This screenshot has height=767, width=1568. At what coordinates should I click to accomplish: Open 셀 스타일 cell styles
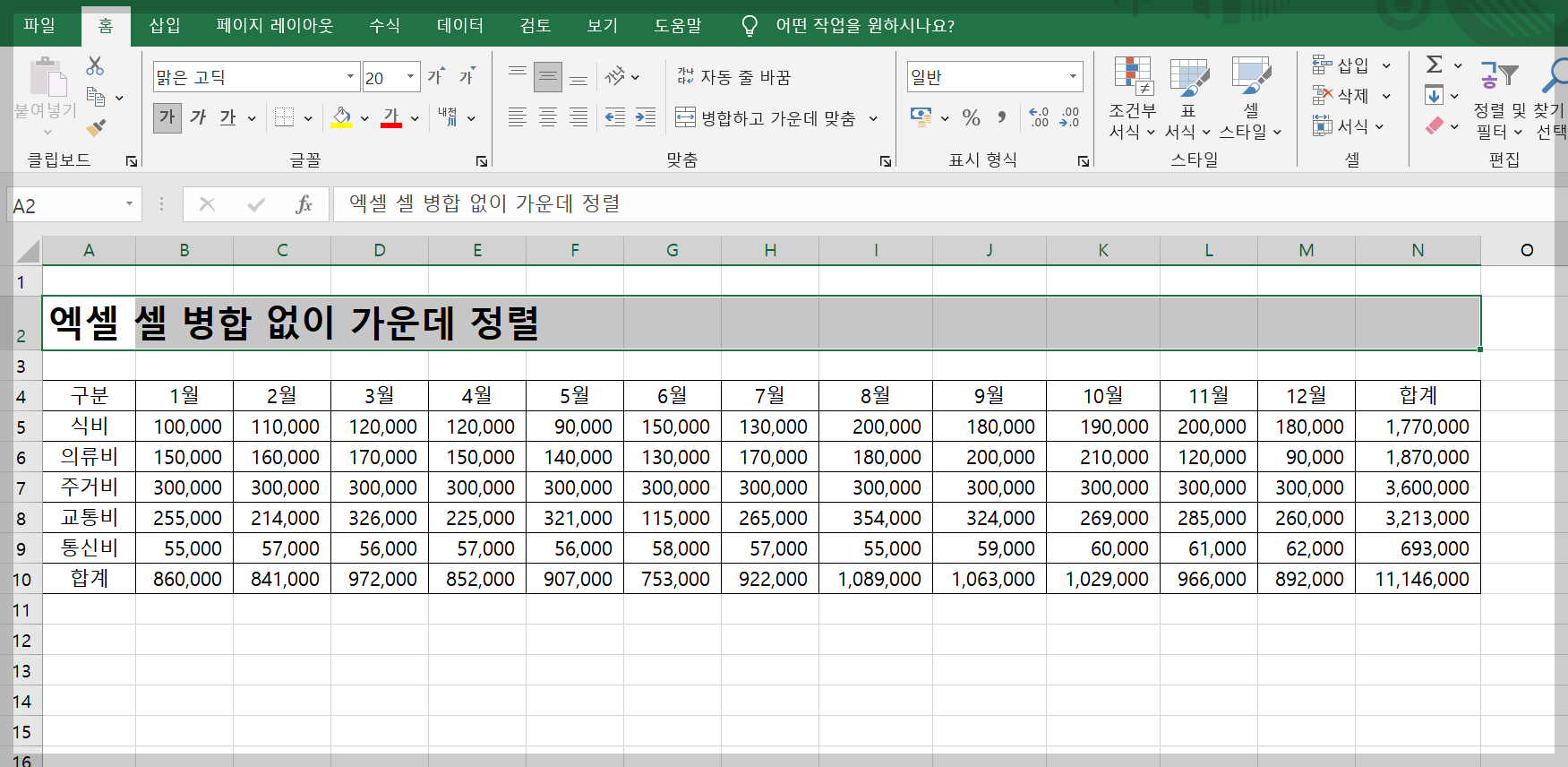1251,98
